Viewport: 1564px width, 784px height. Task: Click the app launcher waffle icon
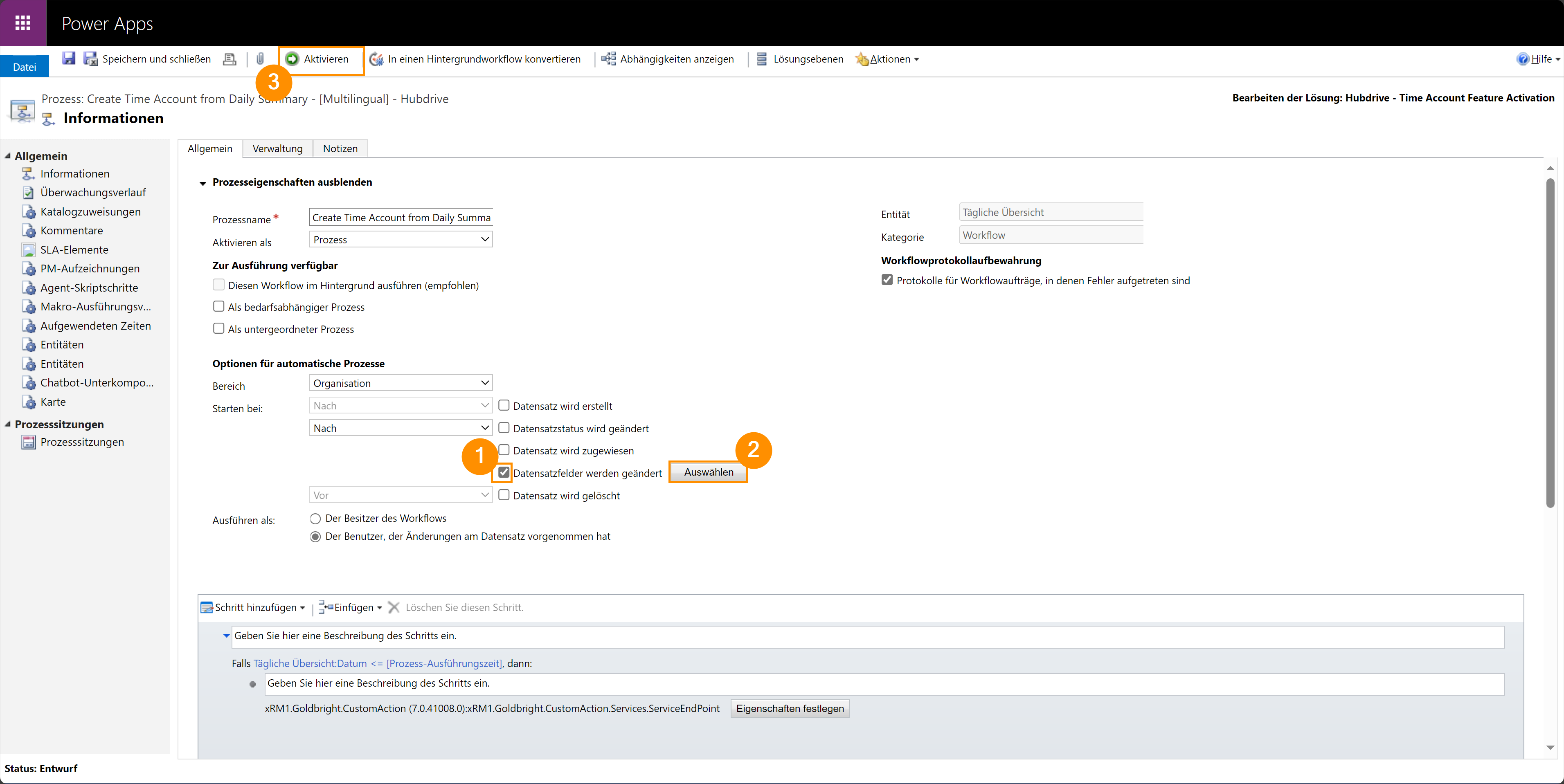coord(23,23)
